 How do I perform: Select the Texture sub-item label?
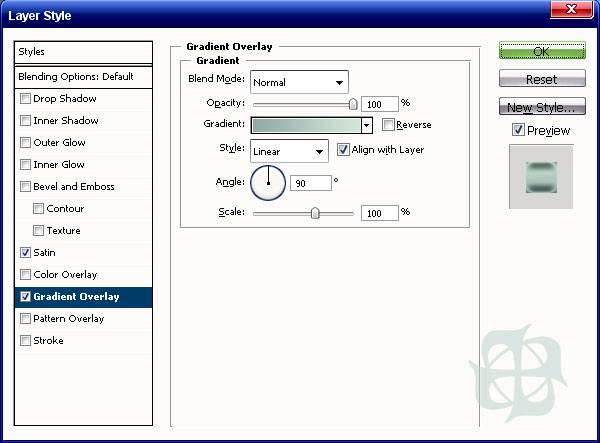[64, 231]
